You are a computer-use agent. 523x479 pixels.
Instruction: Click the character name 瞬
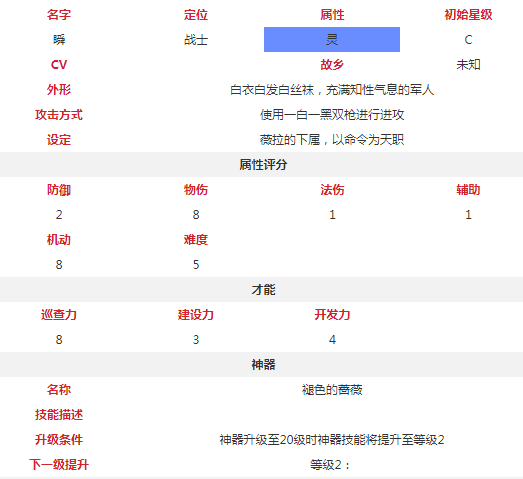(59, 40)
